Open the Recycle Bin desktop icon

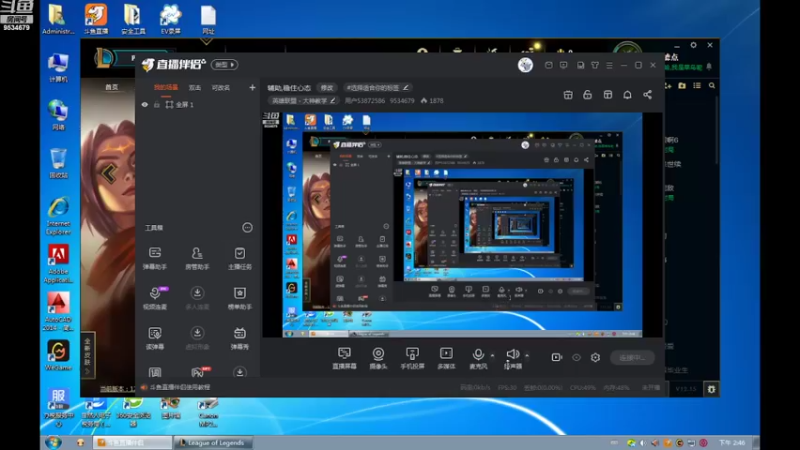(x=58, y=163)
